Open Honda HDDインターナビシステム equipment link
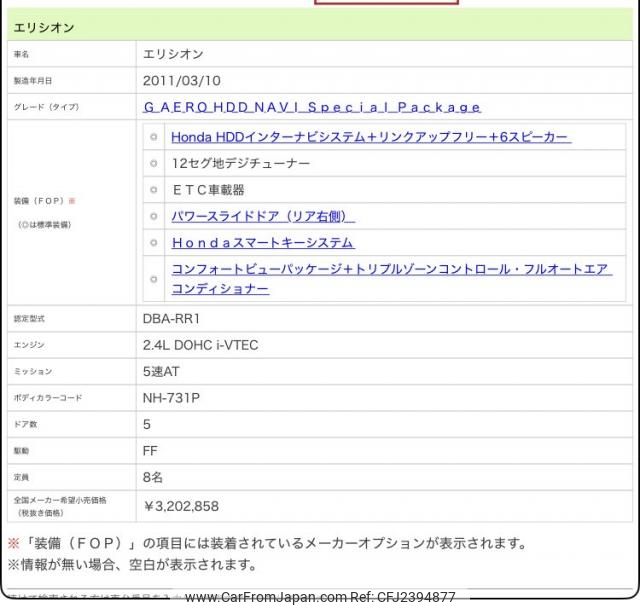The height and width of the screenshot is (608, 640). point(371,137)
